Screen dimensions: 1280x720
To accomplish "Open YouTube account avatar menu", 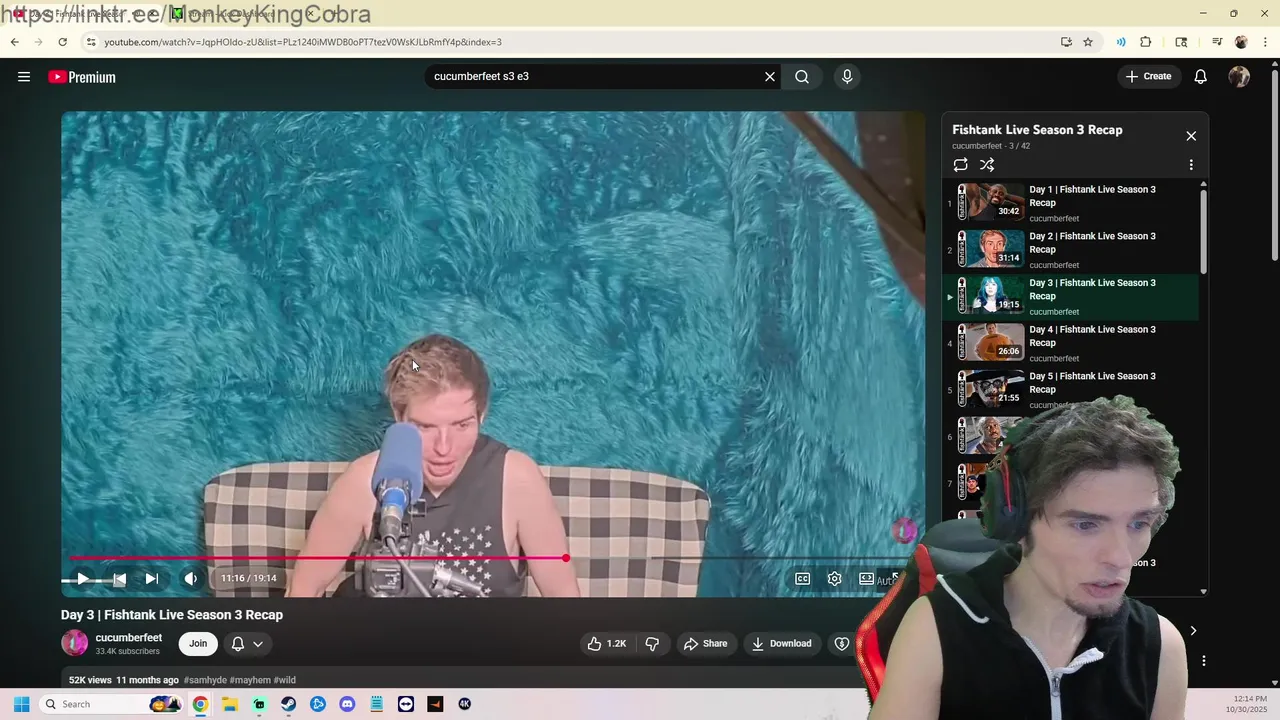I will tap(1239, 77).
